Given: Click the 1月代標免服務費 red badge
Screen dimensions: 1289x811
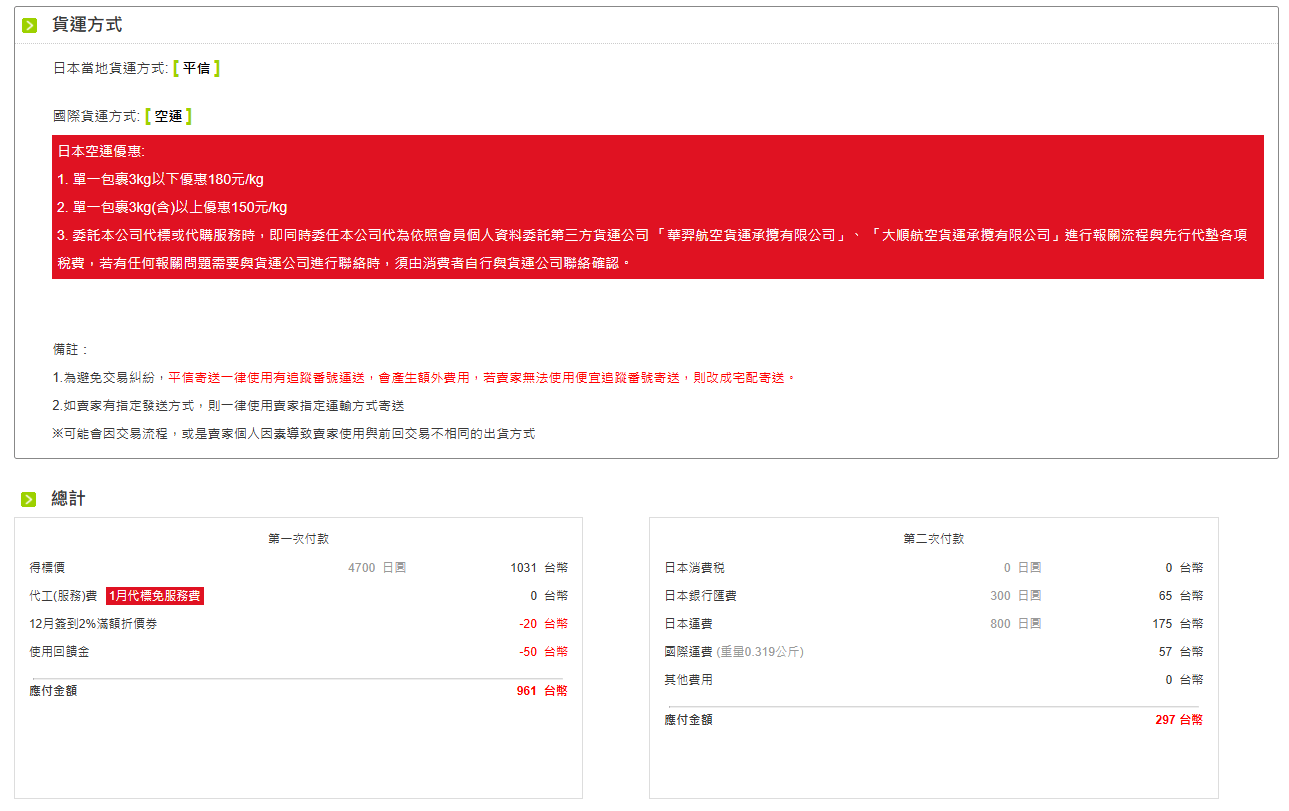Looking at the screenshot, I should pos(155,596).
